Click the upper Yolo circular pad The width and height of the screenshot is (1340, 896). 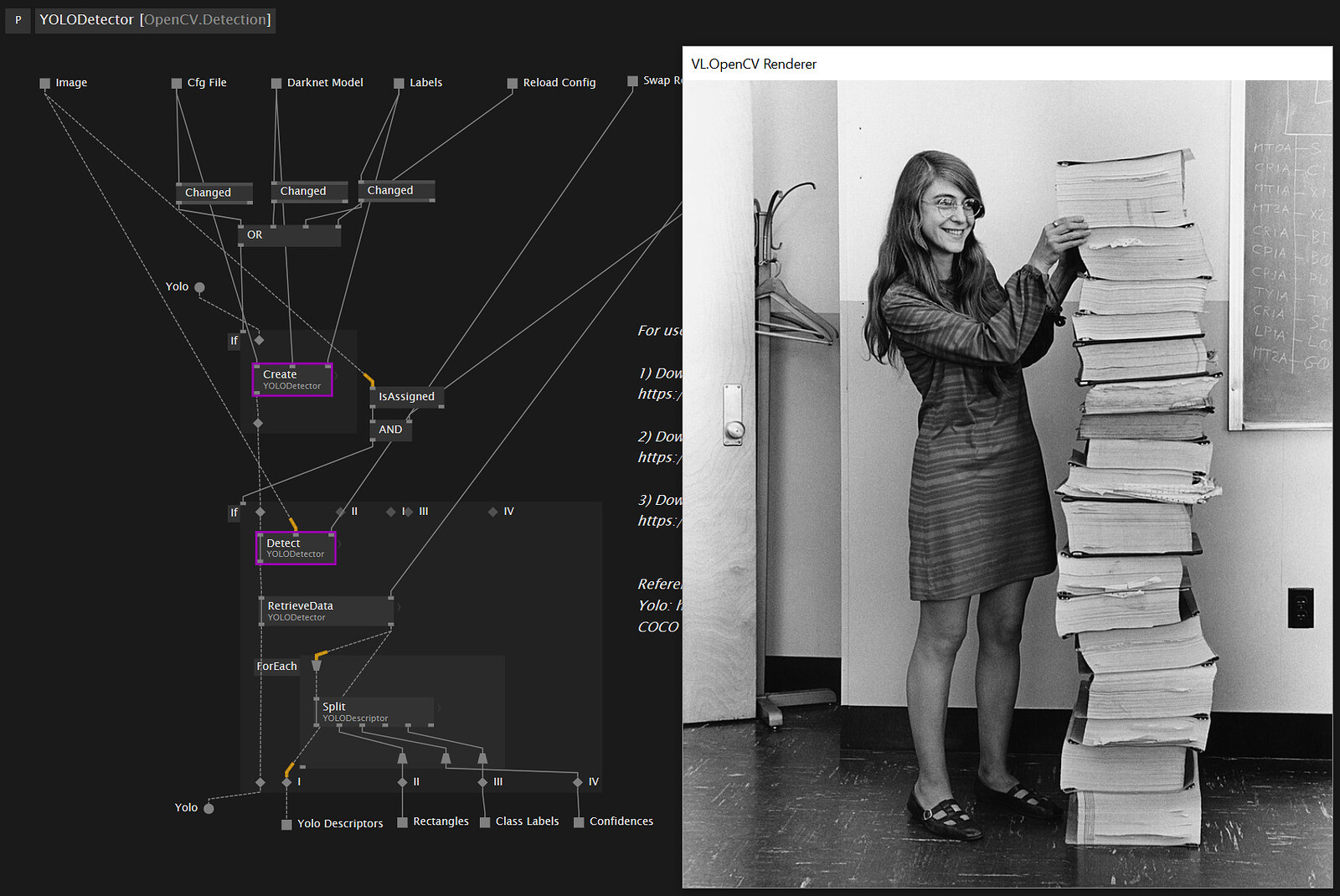tap(199, 287)
